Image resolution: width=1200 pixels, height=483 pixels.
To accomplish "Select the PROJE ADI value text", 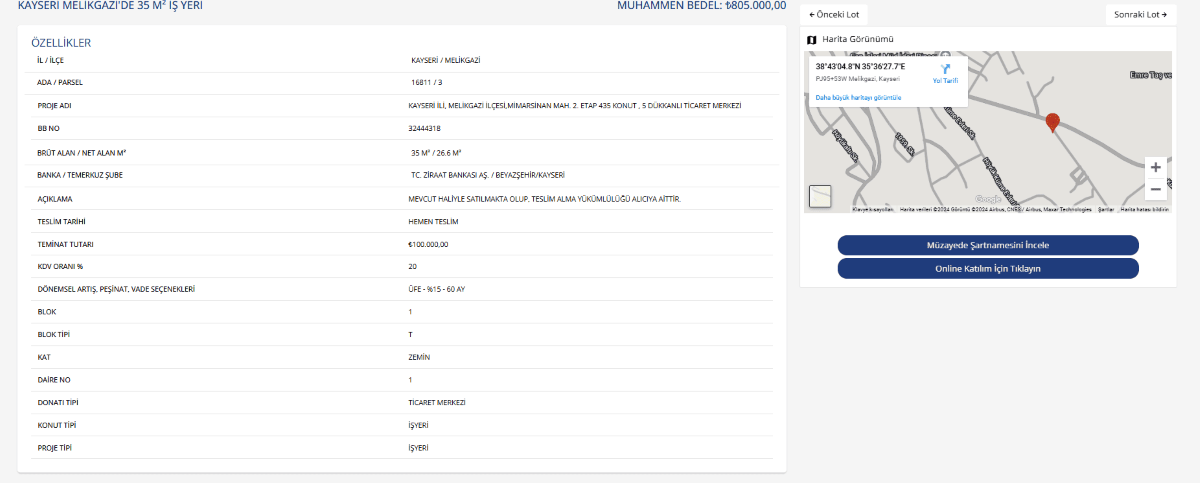I will click(x=575, y=105).
